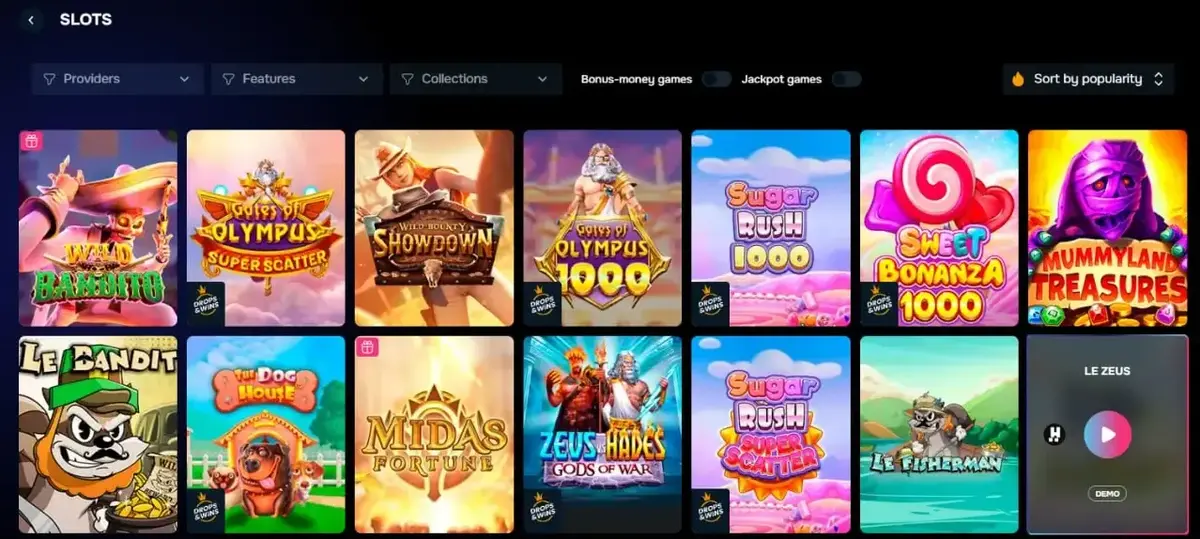Turn on the Jackpot games switch
The height and width of the screenshot is (539, 1200).
[x=846, y=79]
